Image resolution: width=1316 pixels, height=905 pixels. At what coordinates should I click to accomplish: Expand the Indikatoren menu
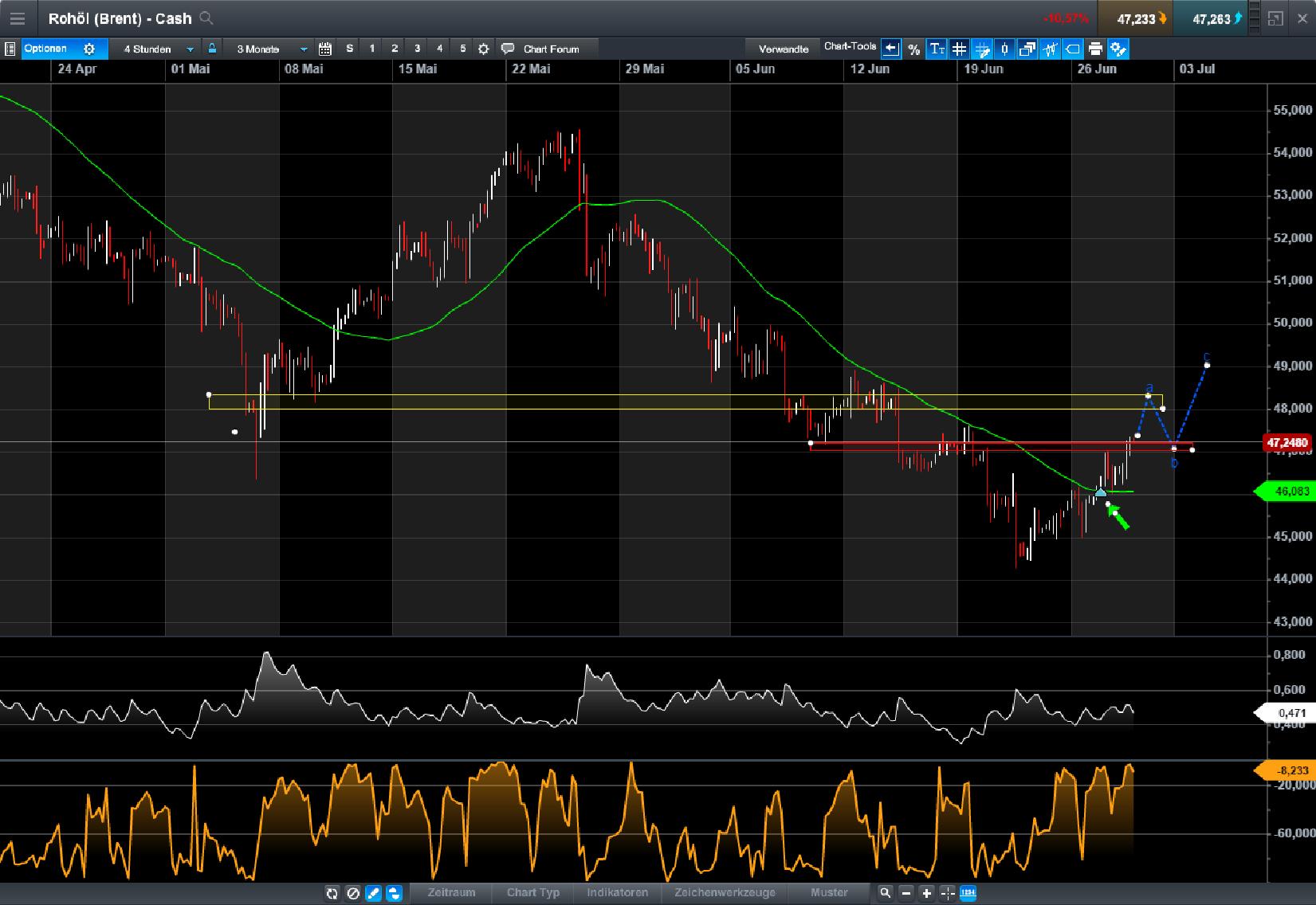point(618,893)
